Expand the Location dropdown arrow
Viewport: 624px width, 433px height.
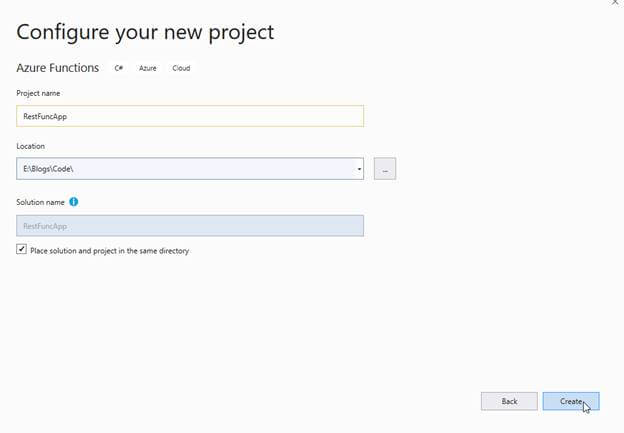pos(358,169)
